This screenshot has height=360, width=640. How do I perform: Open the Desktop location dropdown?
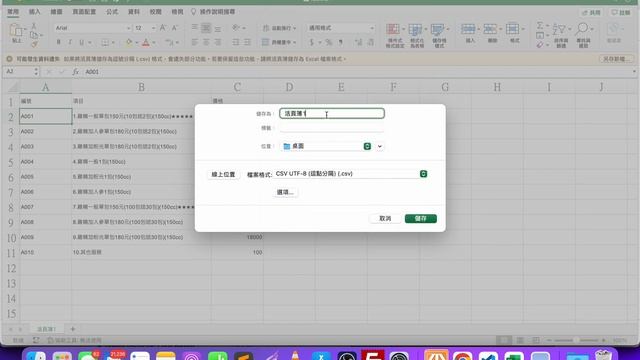pos(327,146)
